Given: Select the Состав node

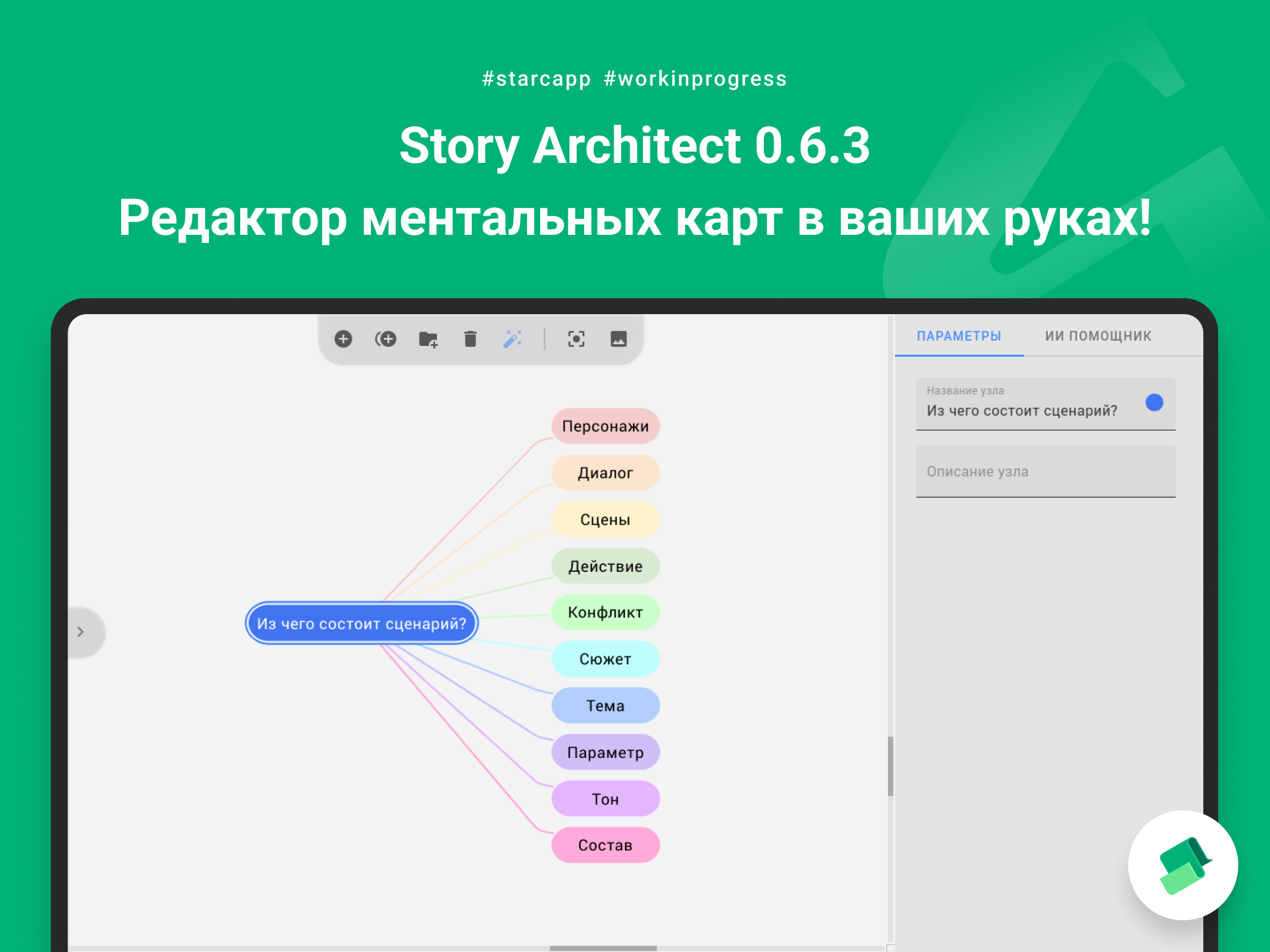Looking at the screenshot, I should [605, 845].
